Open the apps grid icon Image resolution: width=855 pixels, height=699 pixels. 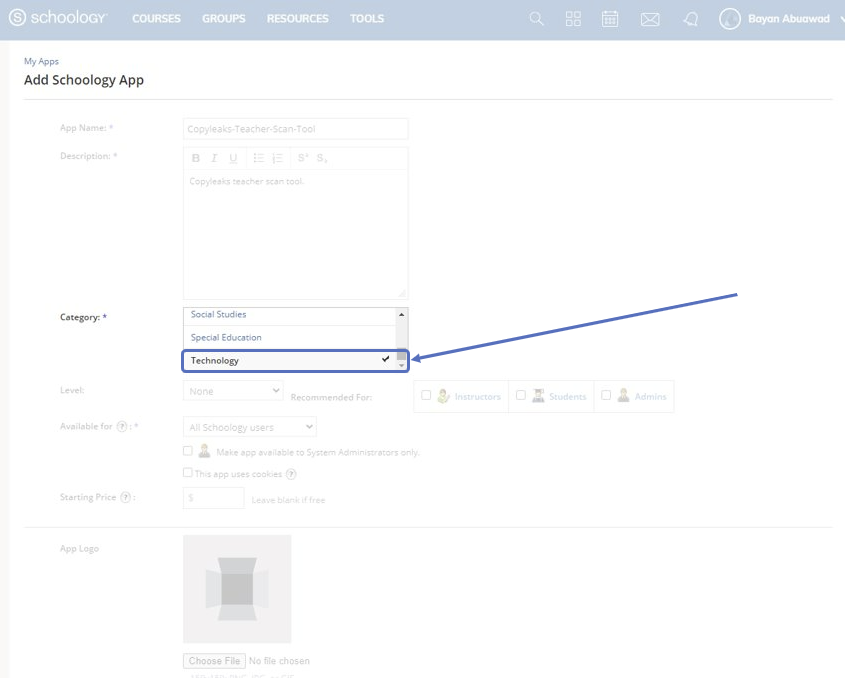pyautogui.click(x=573, y=19)
